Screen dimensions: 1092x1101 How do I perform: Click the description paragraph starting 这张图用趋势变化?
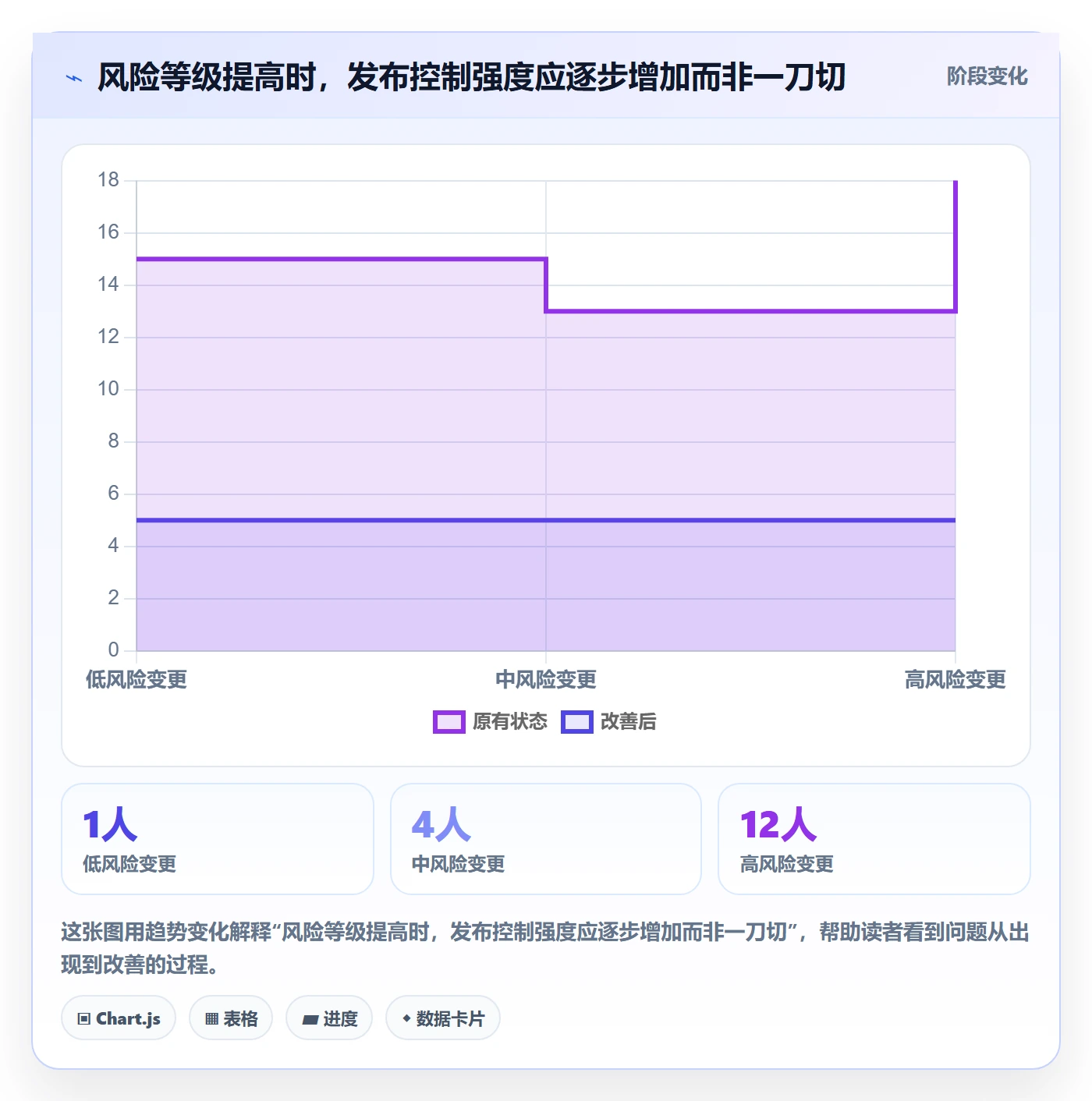[545, 948]
